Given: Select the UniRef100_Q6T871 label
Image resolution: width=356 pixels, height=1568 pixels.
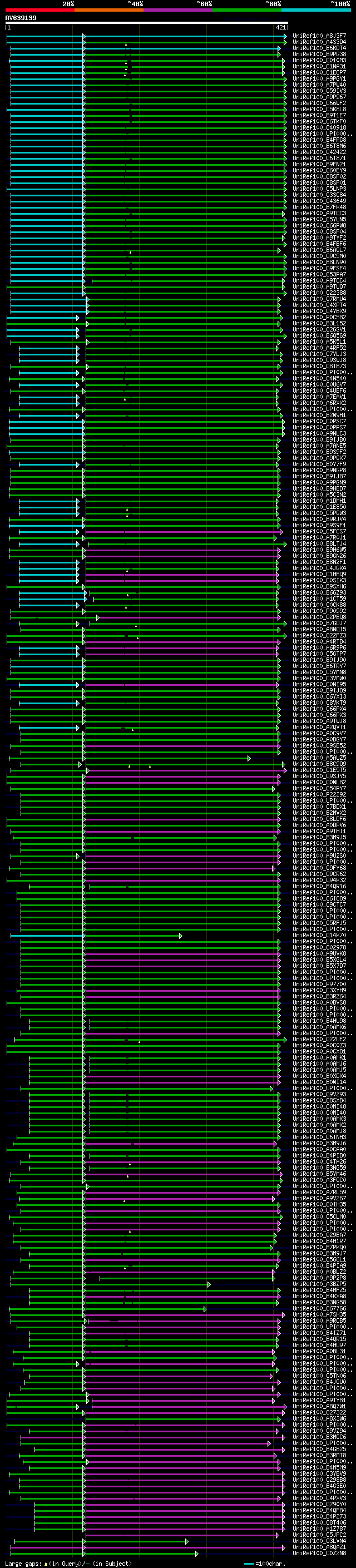Looking at the screenshot, I should pyautogui.click(x=319, y=159).
